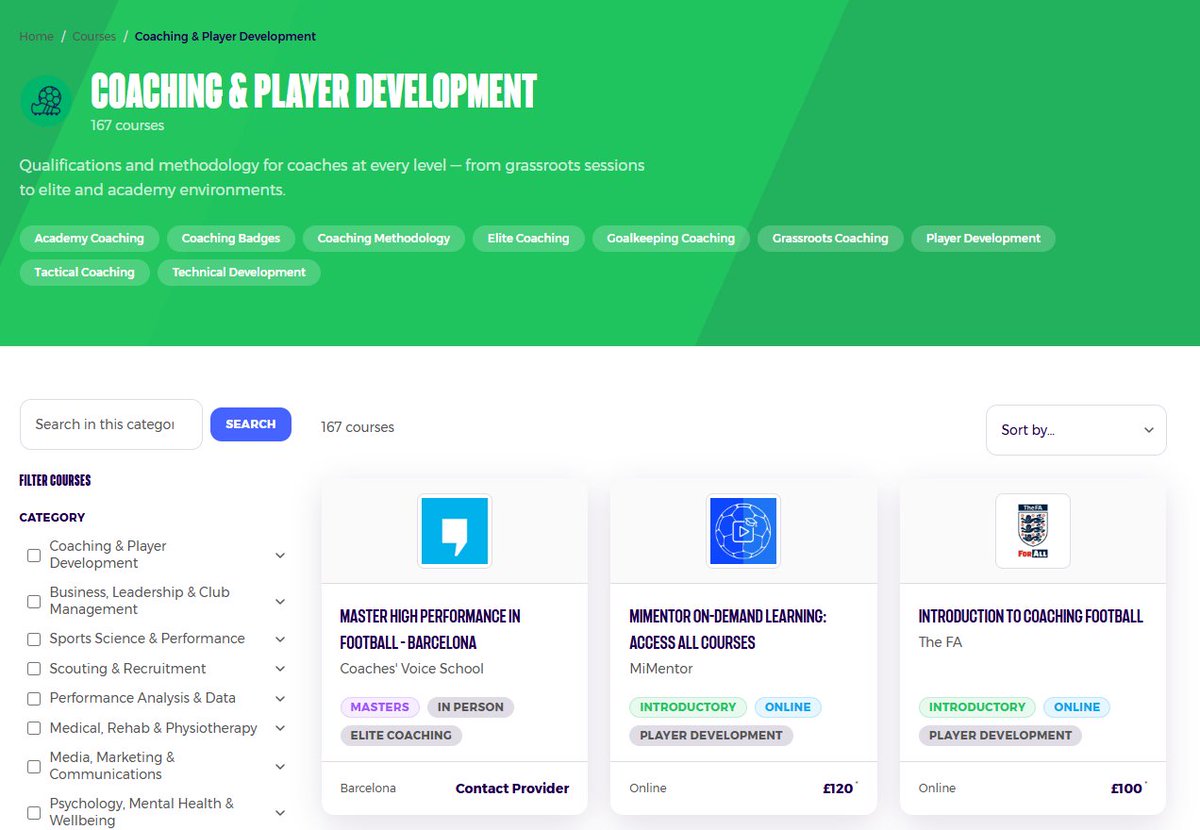Select the Elite Coaching pill in the header
The image size is (1200, 830).
point(528,238)
